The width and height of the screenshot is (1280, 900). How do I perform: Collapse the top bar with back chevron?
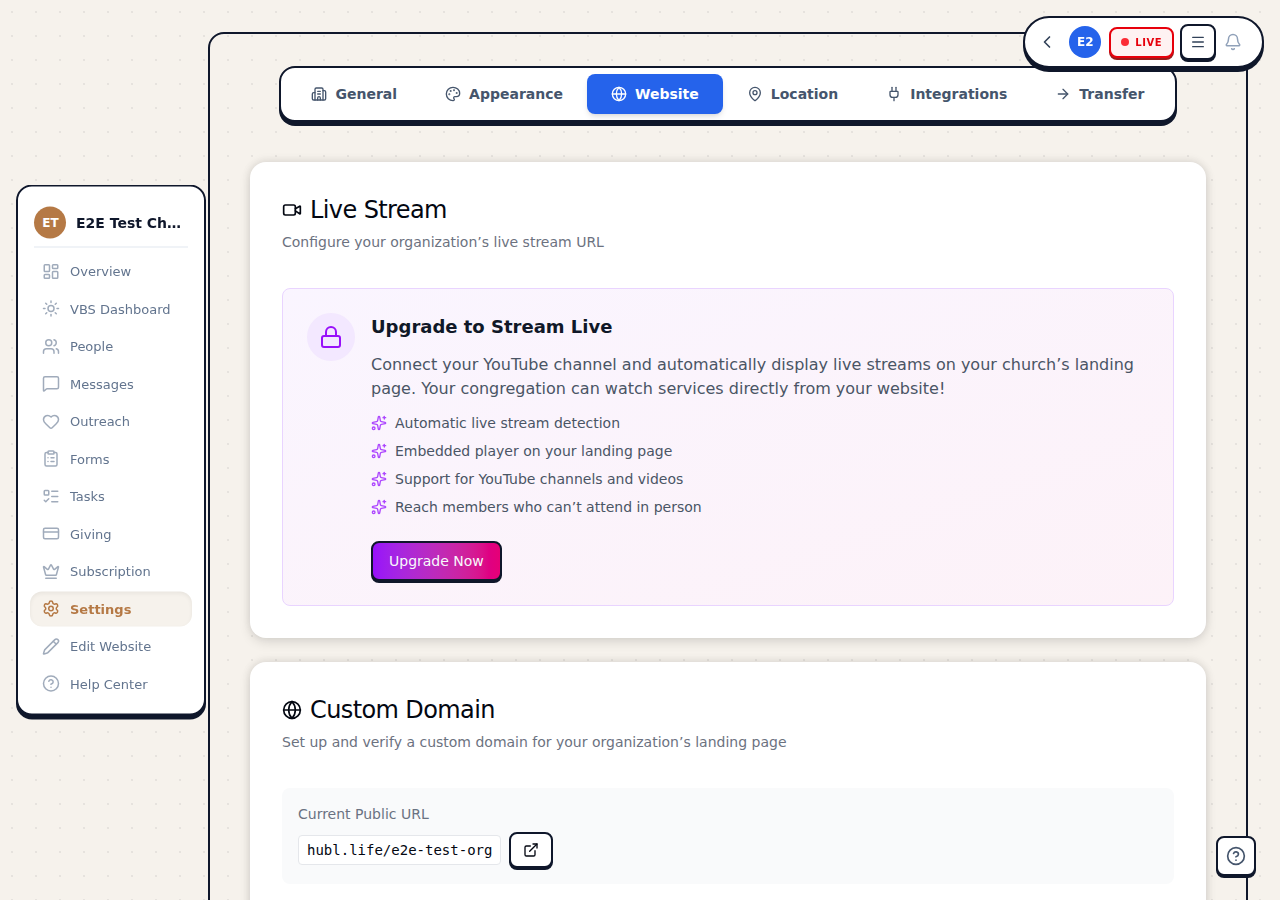[1047, 42]
